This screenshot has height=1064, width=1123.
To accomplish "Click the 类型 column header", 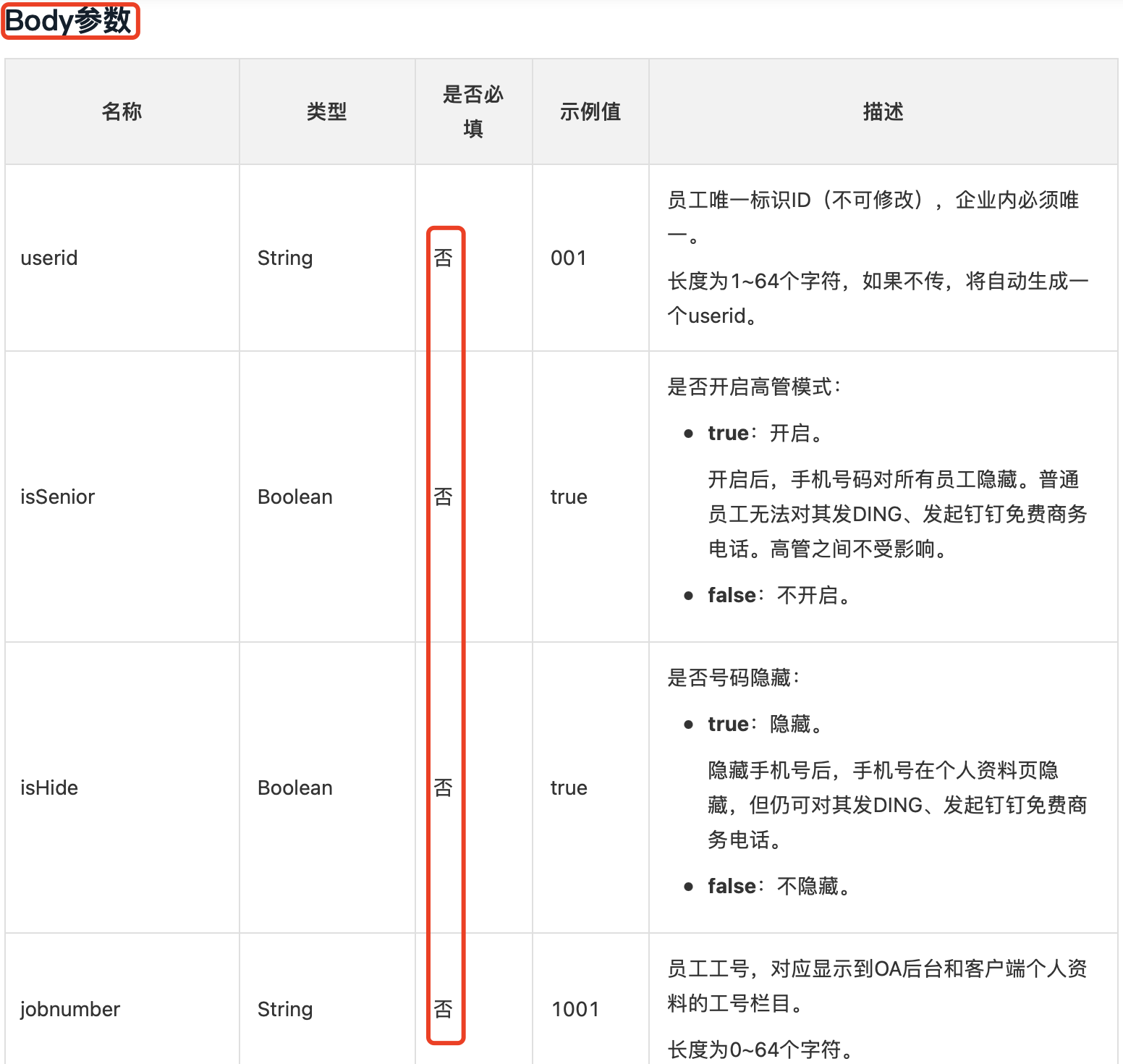I will click(x=326, y=111).
